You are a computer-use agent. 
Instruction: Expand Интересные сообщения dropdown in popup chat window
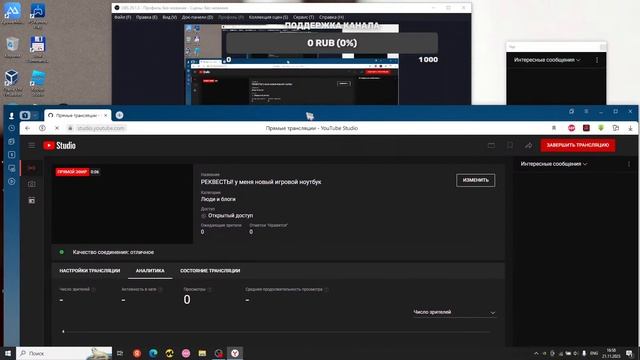(547, 60)
